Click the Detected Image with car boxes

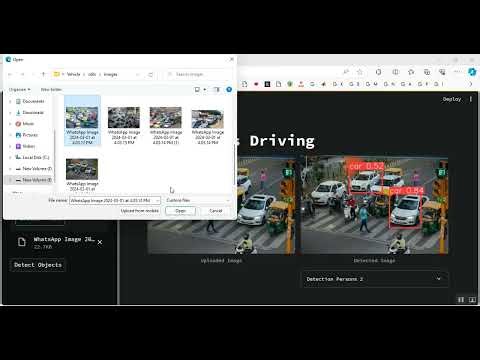[x=375, y=205]
